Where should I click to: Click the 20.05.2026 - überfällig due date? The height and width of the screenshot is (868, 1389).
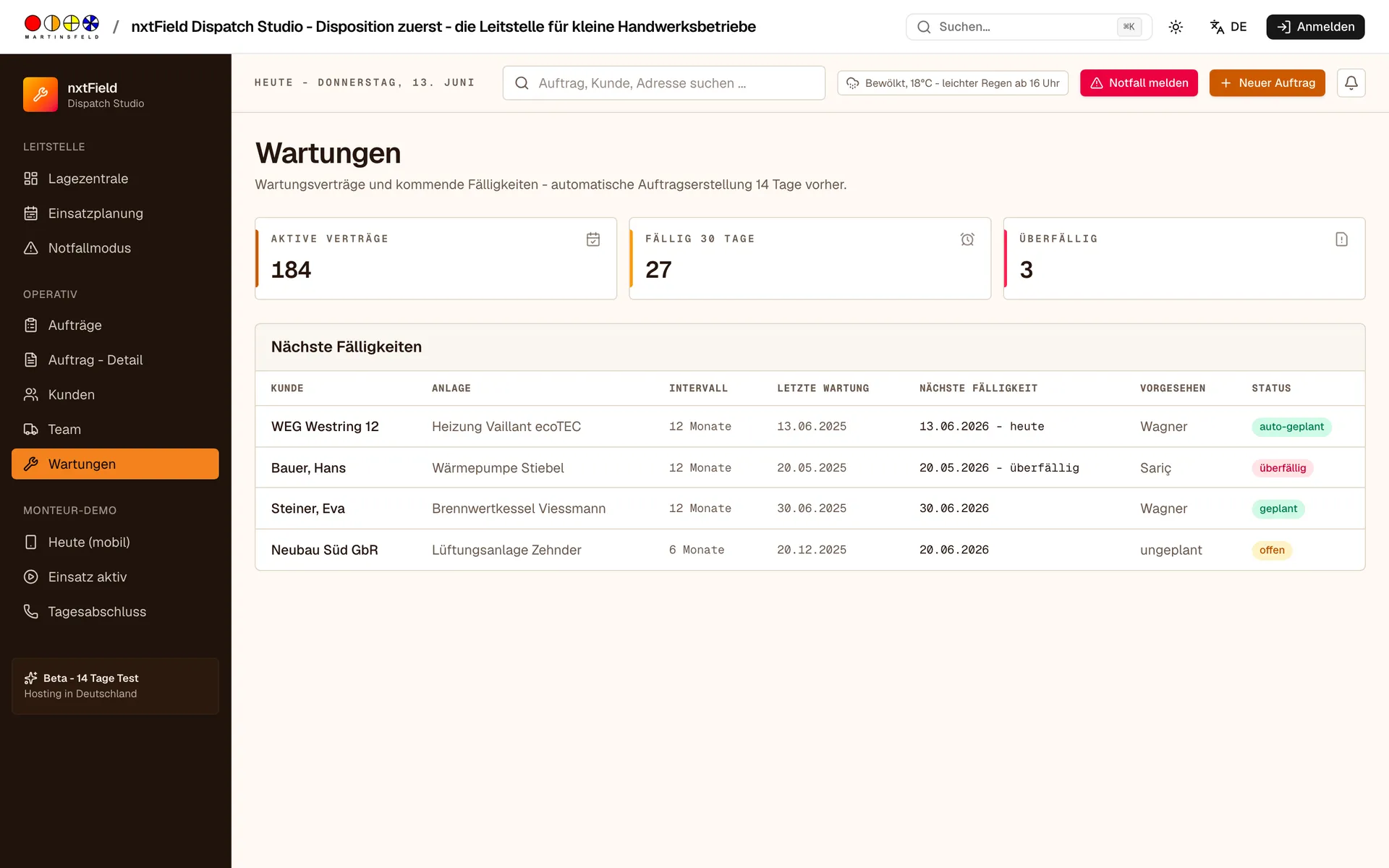click(x=999, y=468)
